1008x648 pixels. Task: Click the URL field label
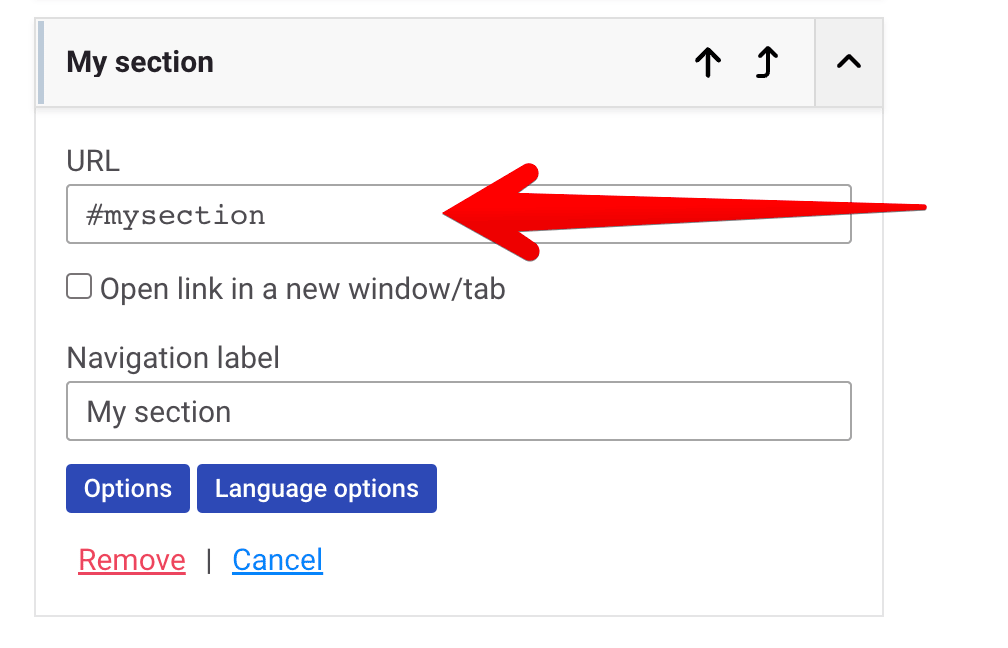(93, 161)
